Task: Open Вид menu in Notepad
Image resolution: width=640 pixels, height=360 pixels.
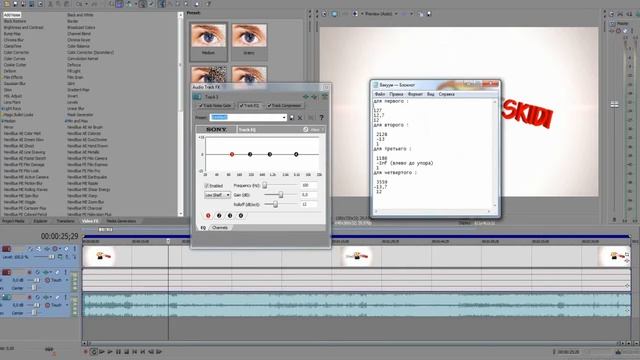Action: (430, 94)
